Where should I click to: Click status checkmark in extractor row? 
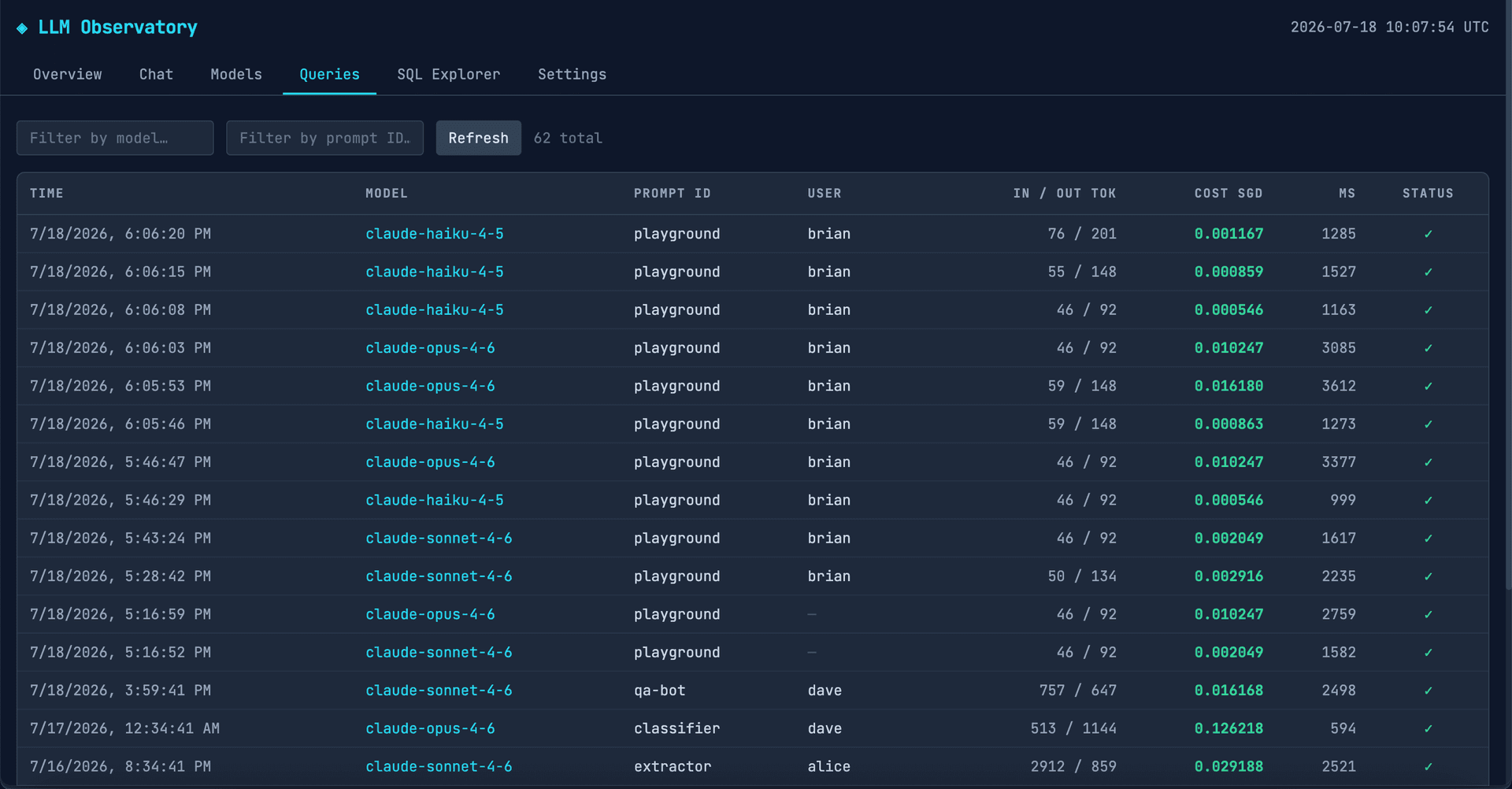(1428, 767)
